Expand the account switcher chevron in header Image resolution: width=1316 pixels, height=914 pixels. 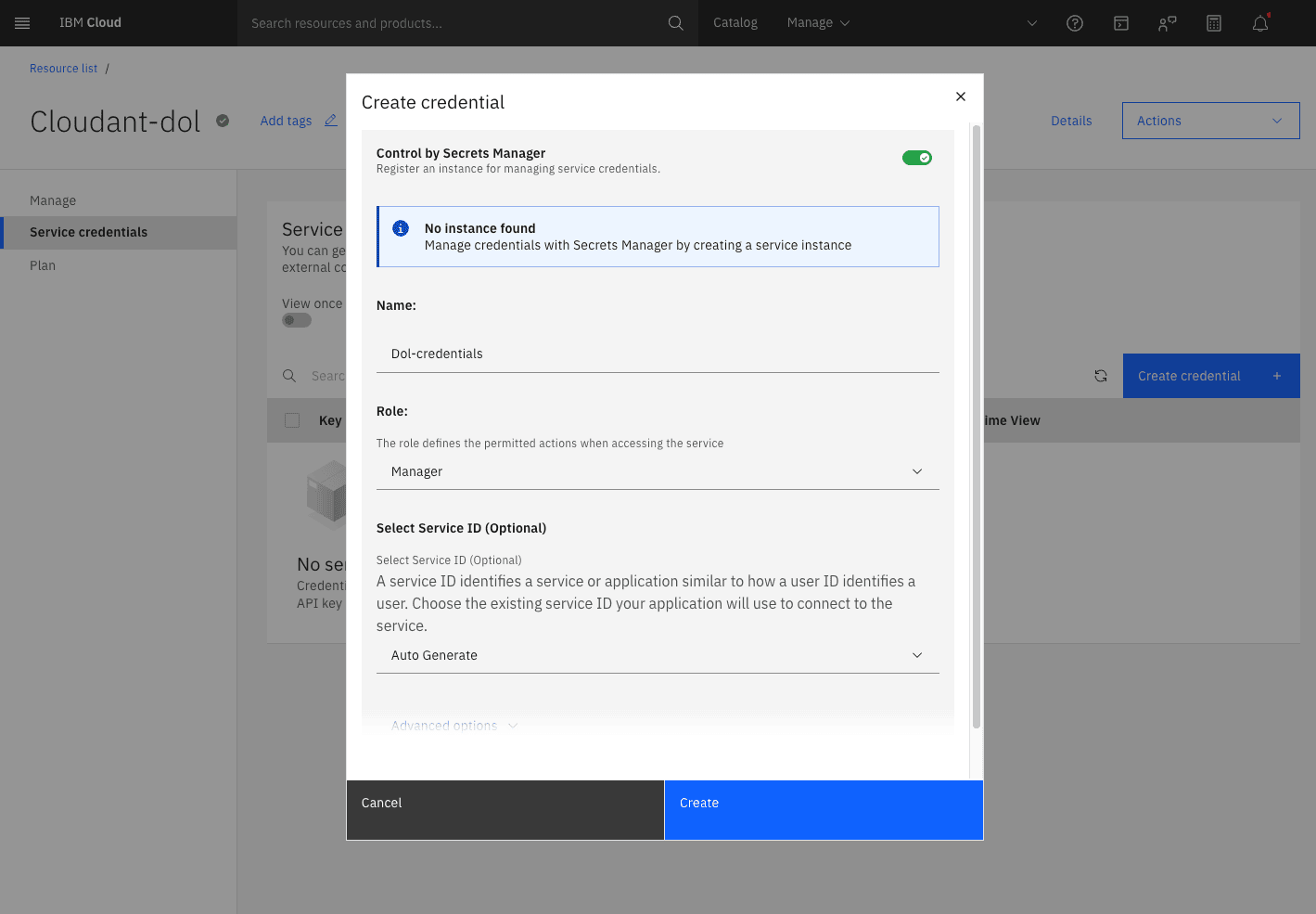[1032, 23]
